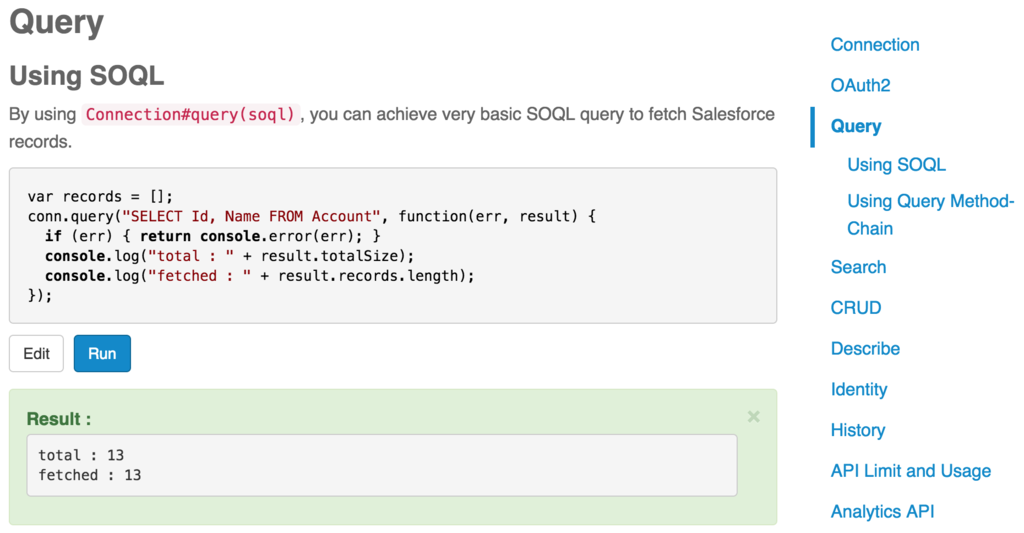The height and width of the screenshot is (533, 1024).
Task: Click the Edit button below the code
Action: pyautogui.click(x=37, y=354)
